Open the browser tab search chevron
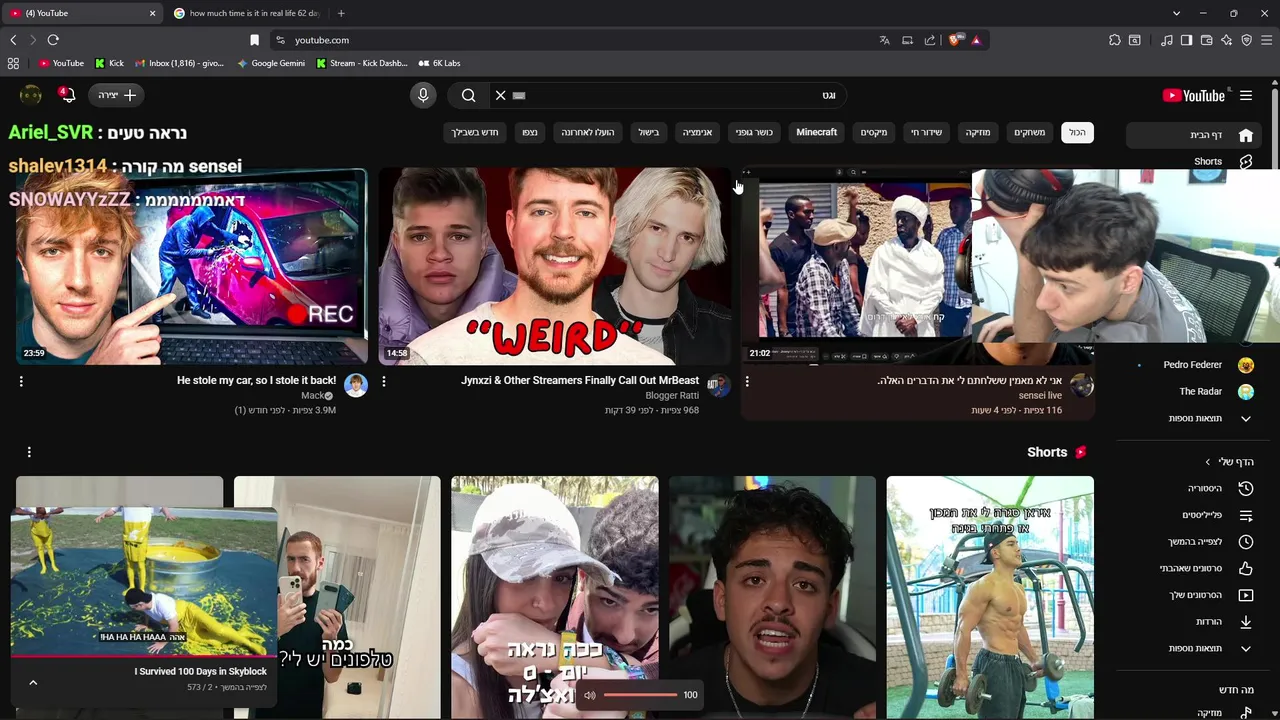Viewport: 1280px width, 720px height. coord(1176,13)
